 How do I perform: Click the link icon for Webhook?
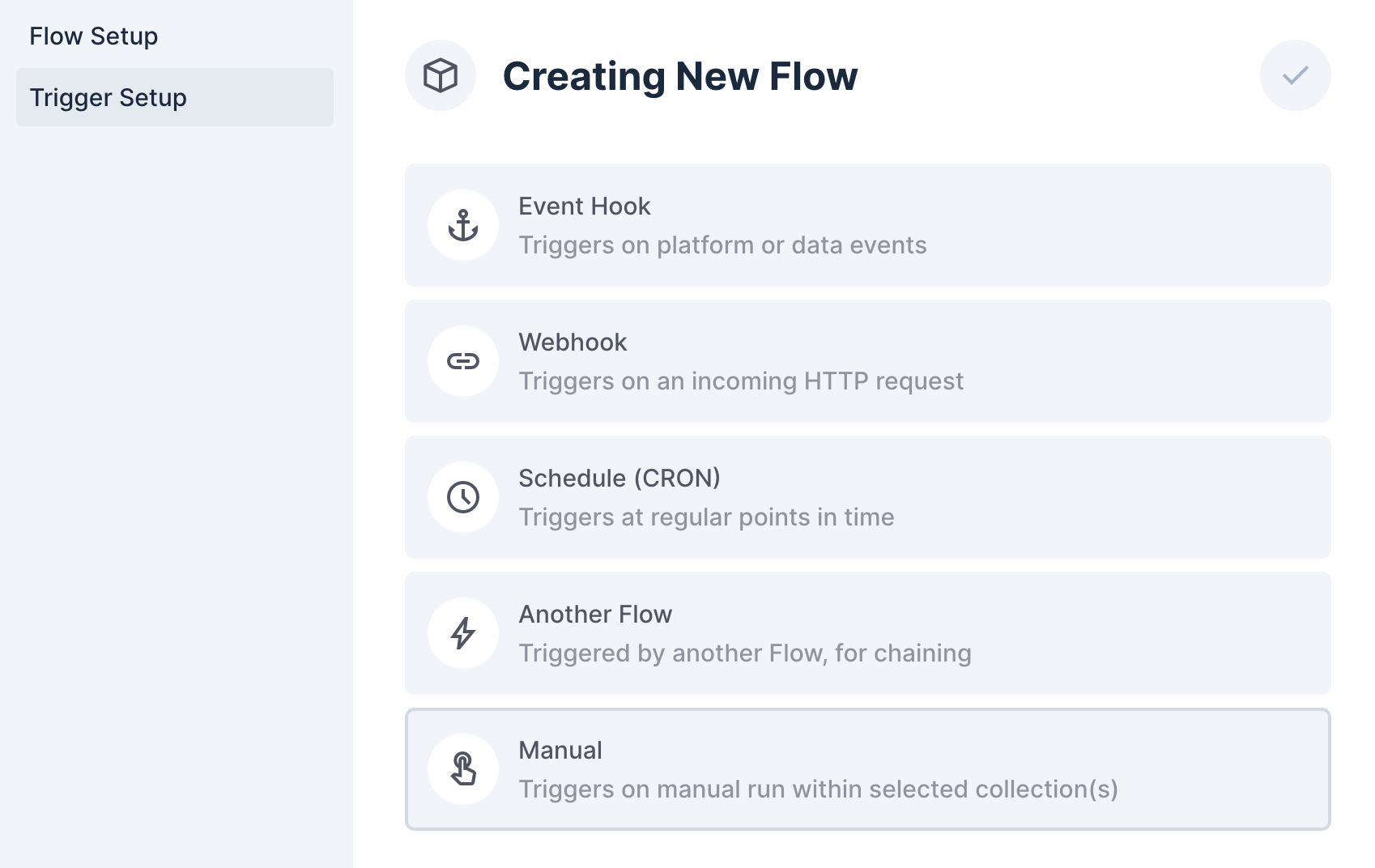click(x=463, y=361)
